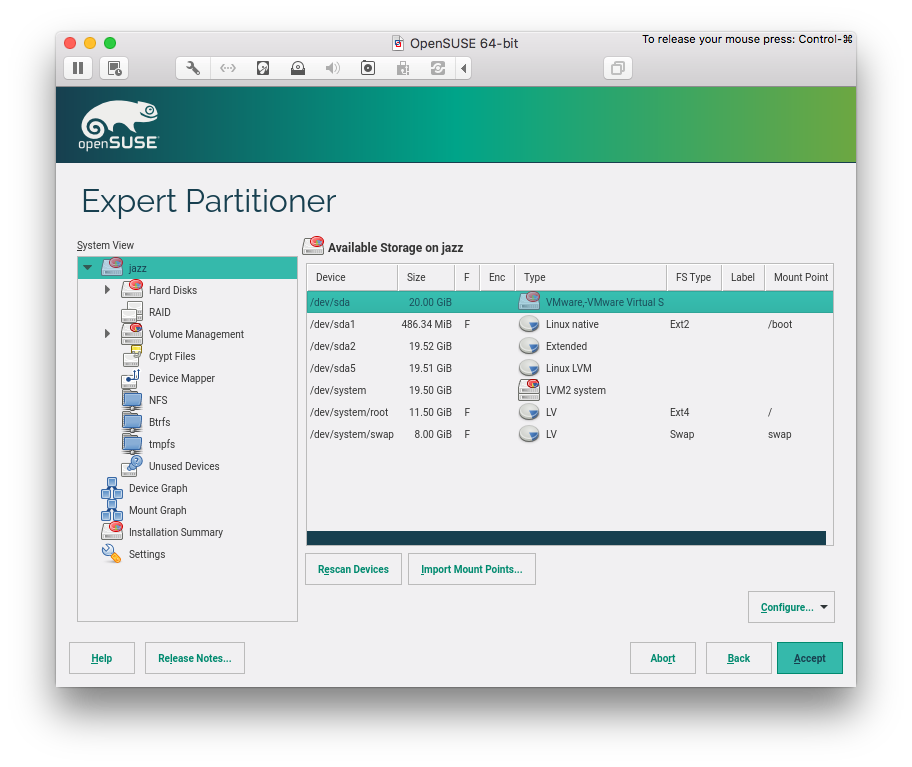Viewport: 912px width, 767px height.
Task: Open virtual machine settings wrench
Action: point(193,68)
